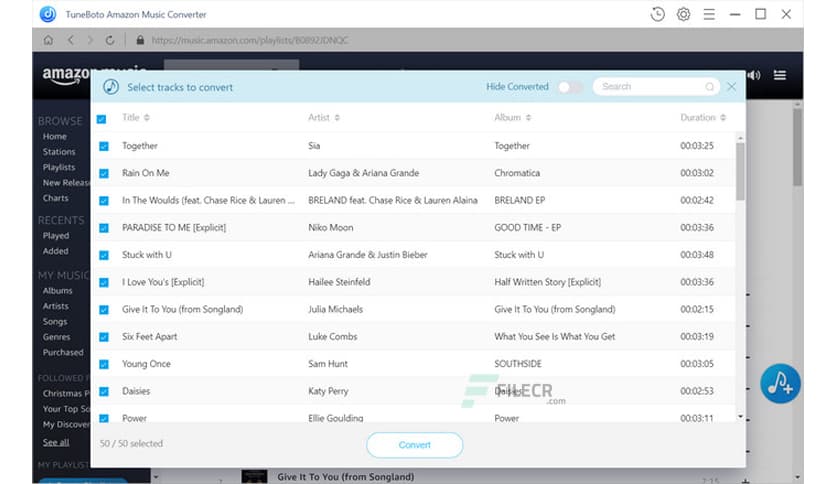The width and height of the screenshot is (836, 484).
Task: Sort tracks by Artist column
Action: [x=324, y=117]
